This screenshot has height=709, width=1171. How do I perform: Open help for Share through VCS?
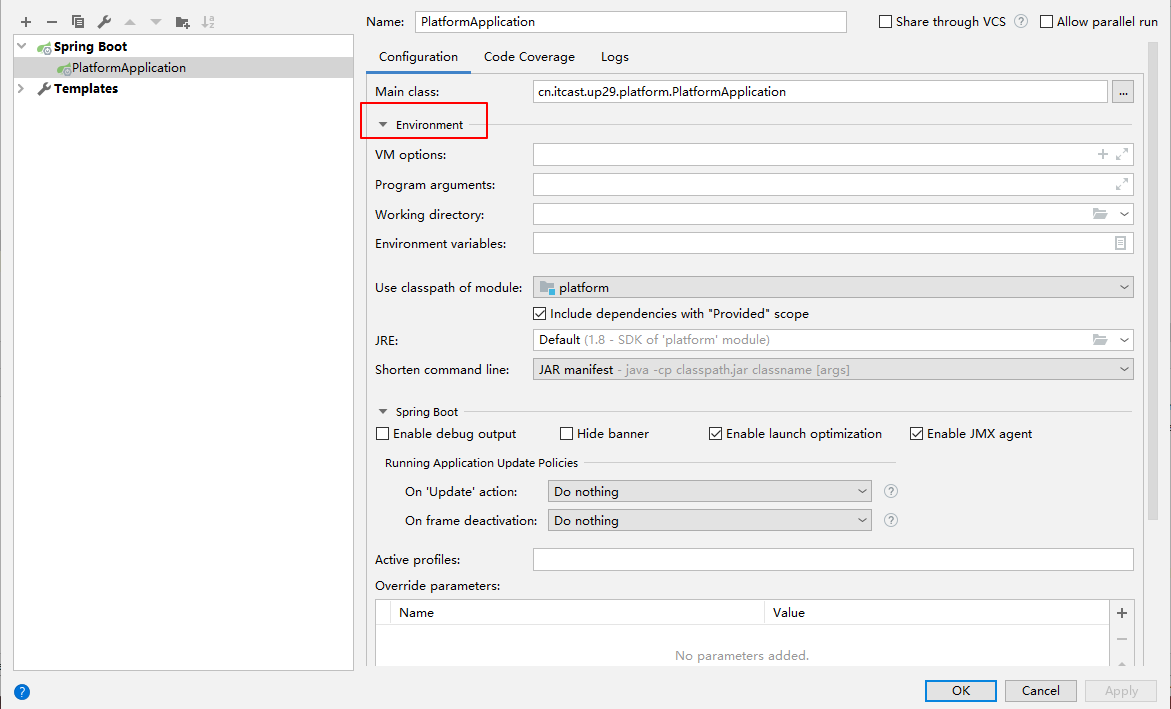pos(1021,22)
